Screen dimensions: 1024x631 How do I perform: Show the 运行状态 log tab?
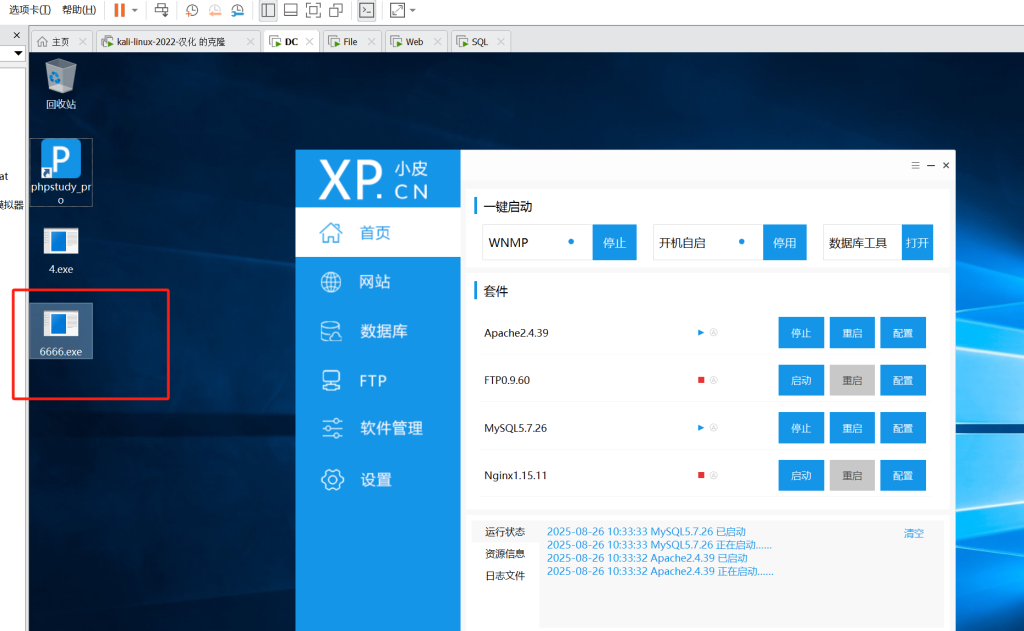[505, 532]
